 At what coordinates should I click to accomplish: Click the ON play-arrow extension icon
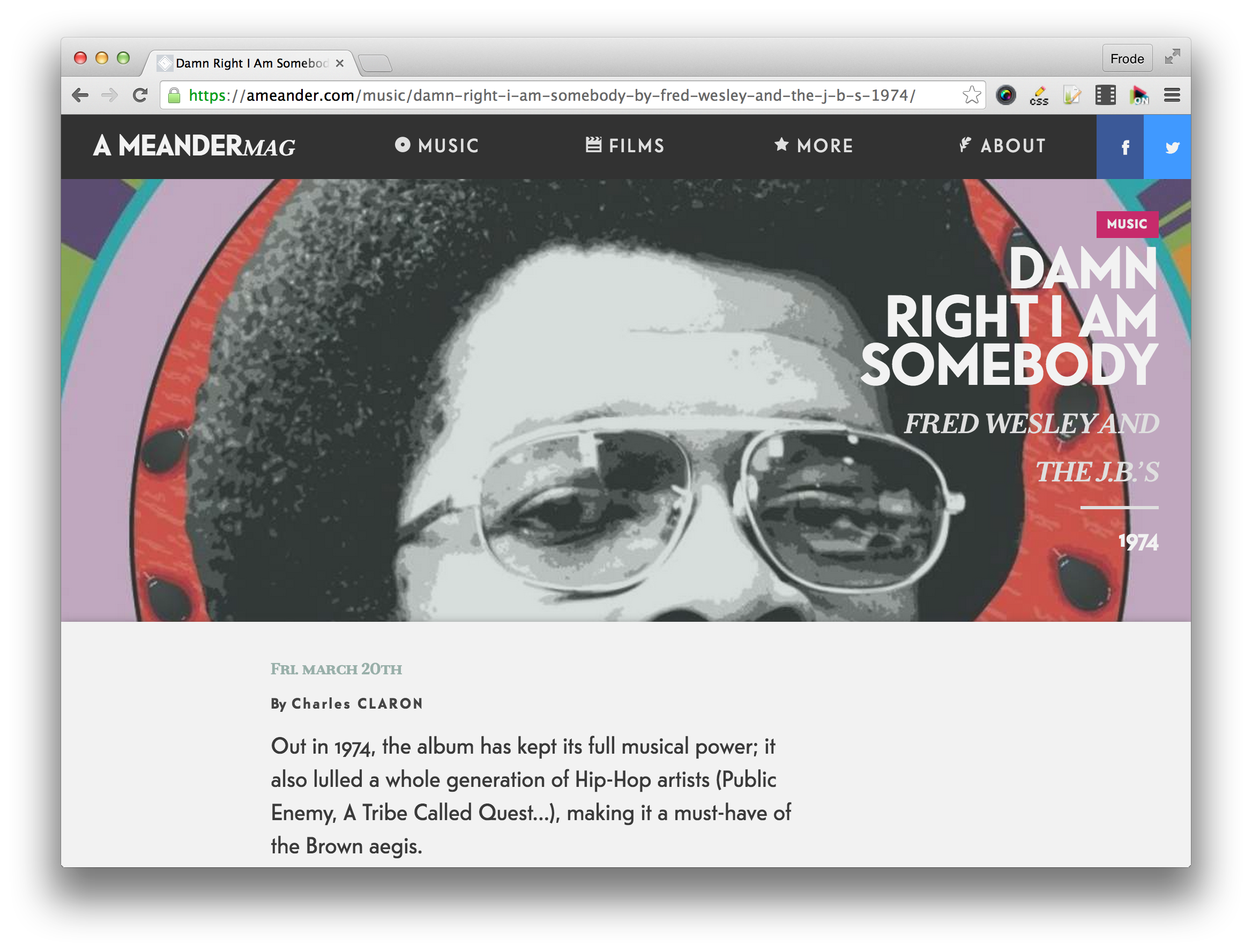click(x=1138, y=95)
